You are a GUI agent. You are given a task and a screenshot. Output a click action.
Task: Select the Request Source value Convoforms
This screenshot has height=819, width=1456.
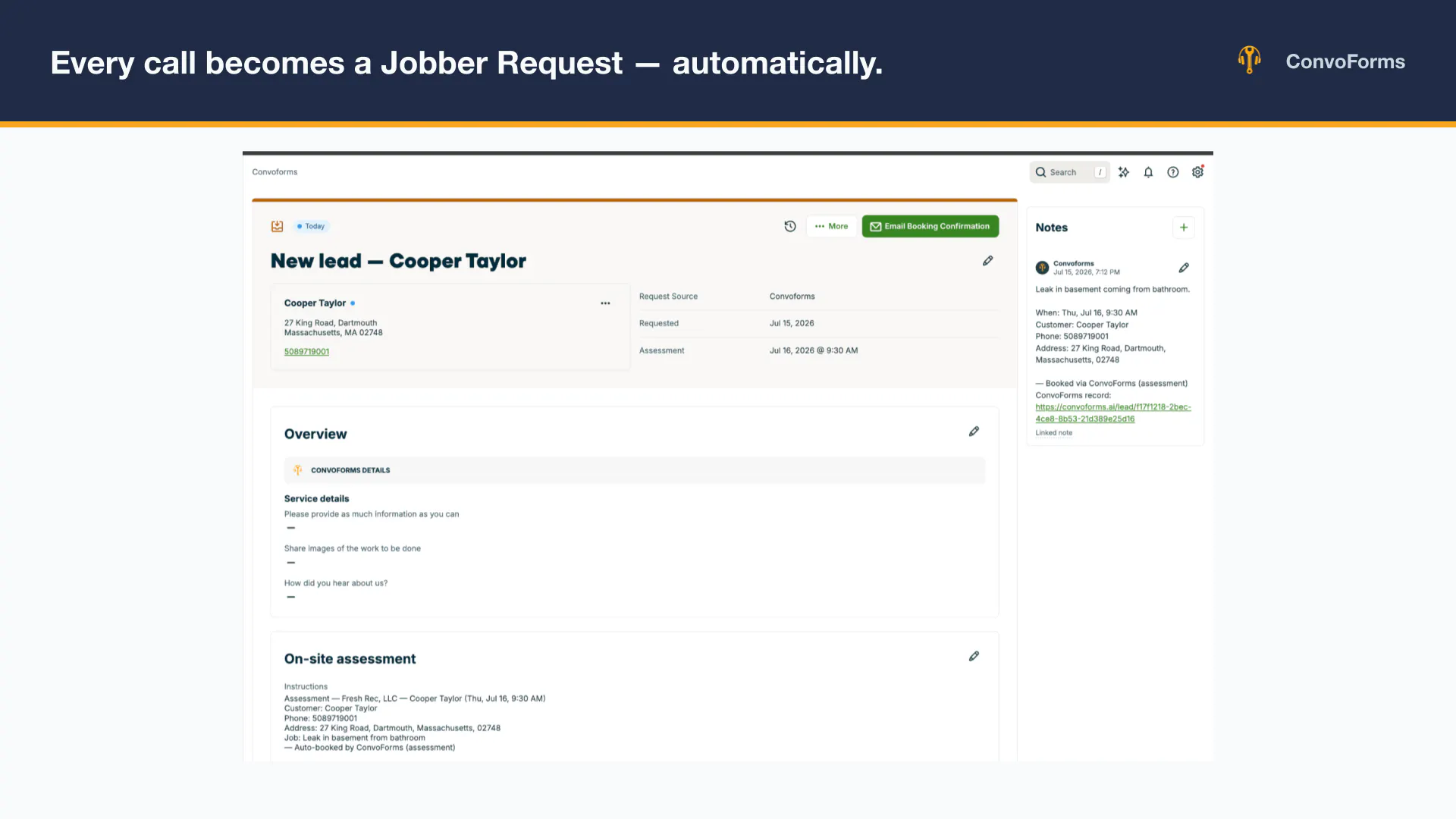[x=792, y=297]
